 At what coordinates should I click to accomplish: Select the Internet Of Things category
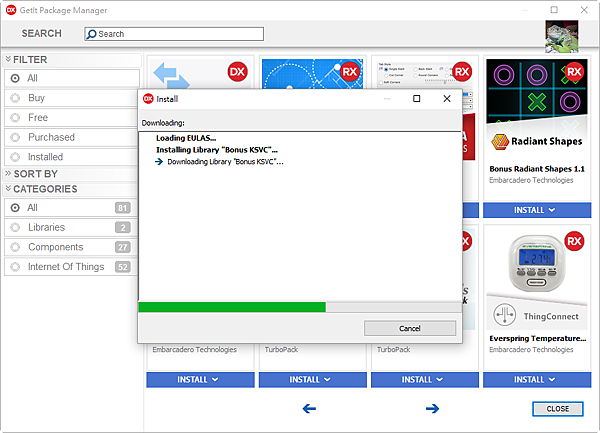(x=69, y=267)
